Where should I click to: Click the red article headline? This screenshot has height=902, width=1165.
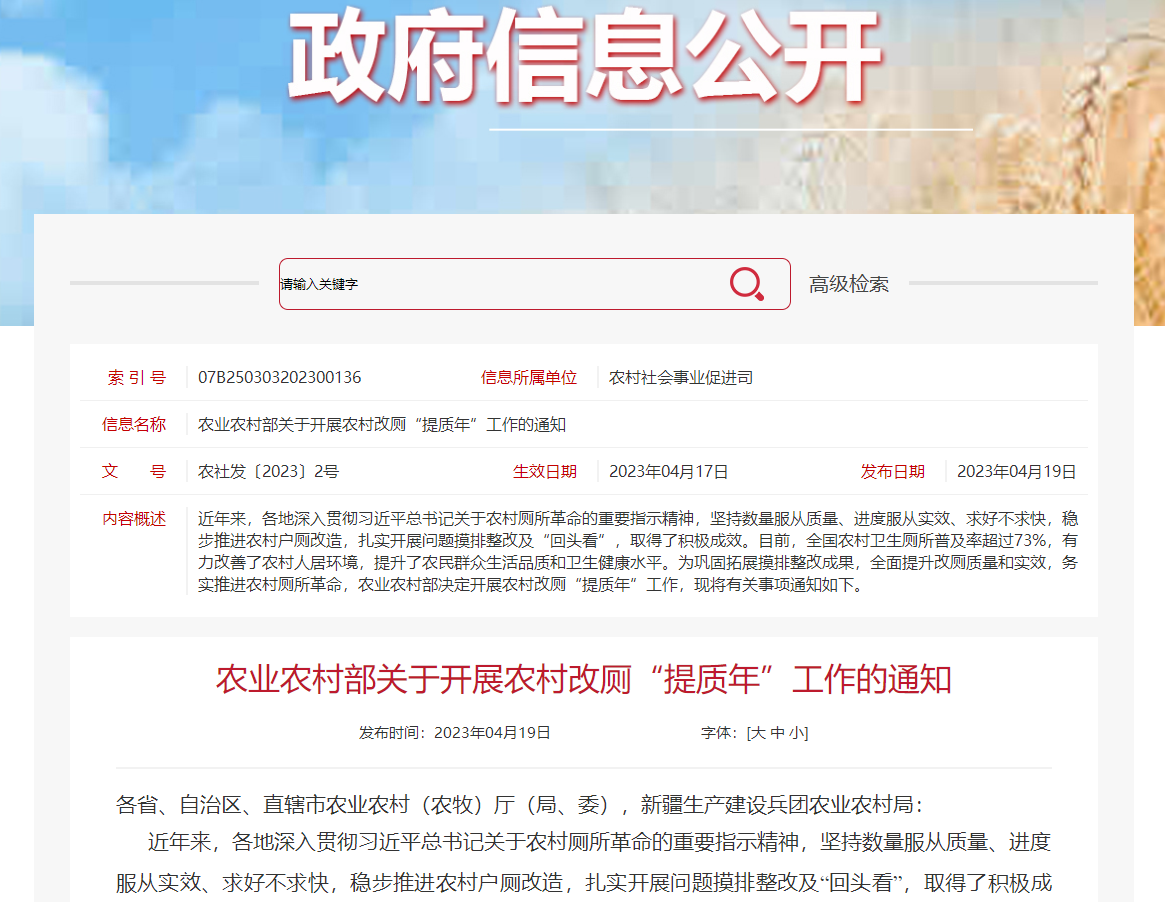583,680
